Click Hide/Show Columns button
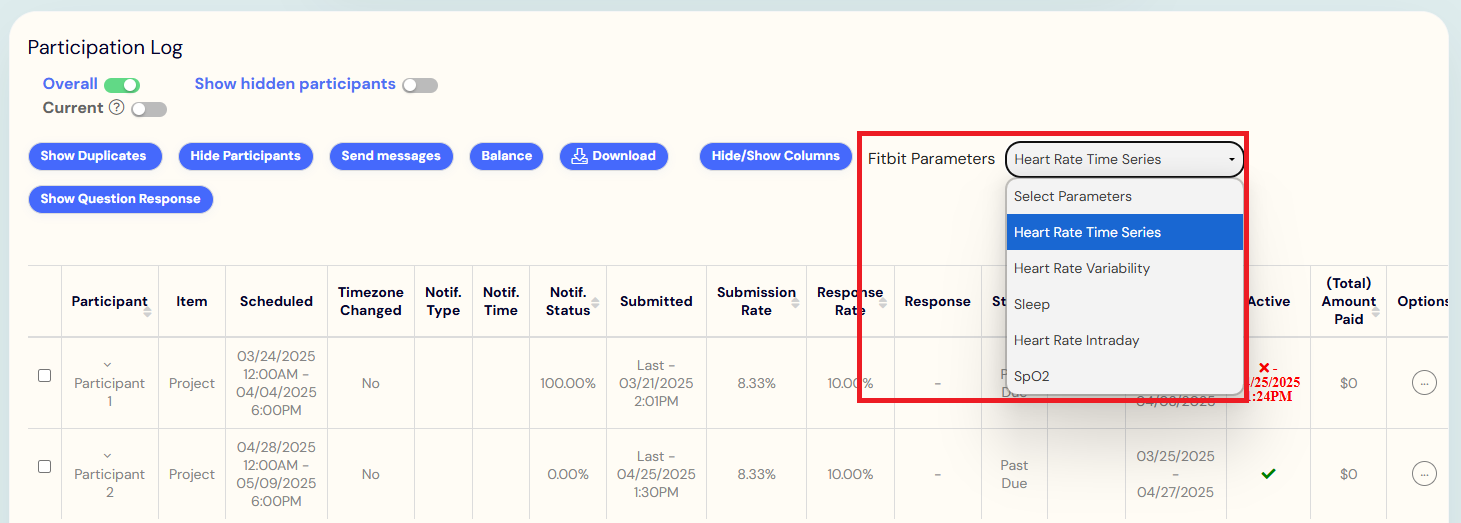Viewport: 1461px width, 523px height. [x=776, y=156]
